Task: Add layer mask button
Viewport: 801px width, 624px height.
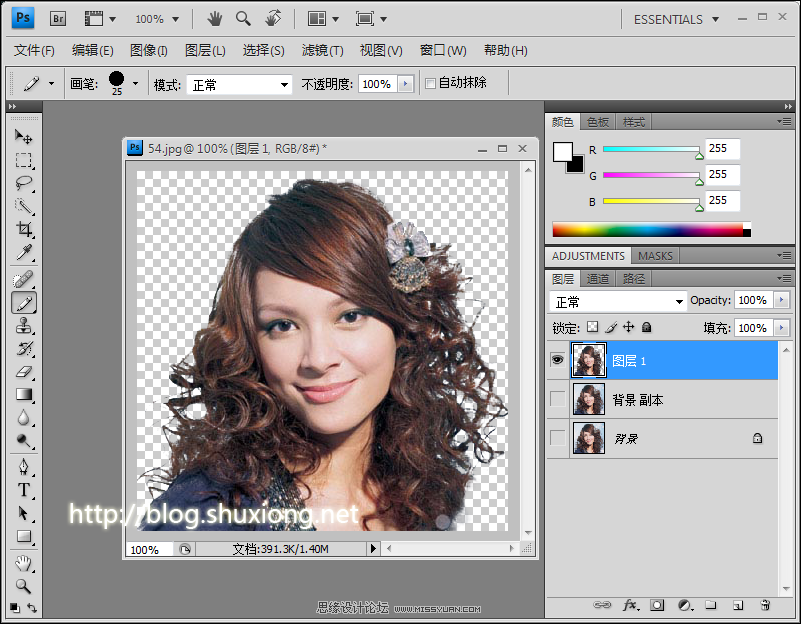Action: pos(657,605)
